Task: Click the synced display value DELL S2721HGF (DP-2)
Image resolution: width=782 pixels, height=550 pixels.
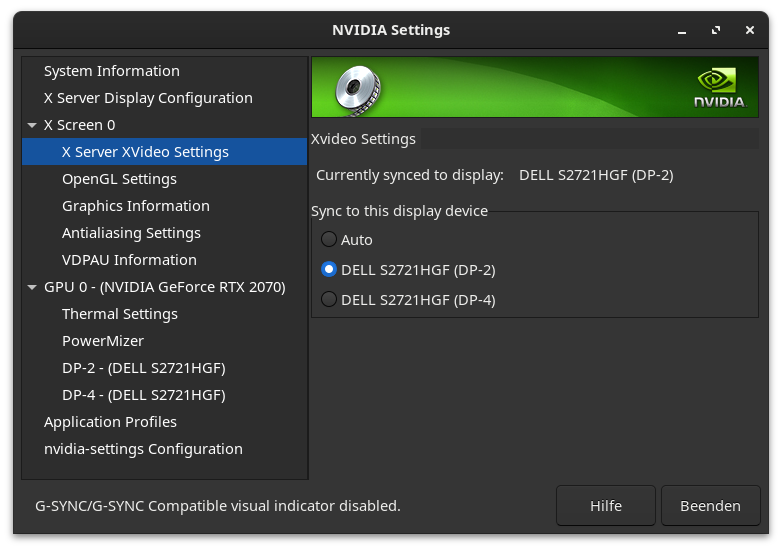Action: tap(596, 175)
